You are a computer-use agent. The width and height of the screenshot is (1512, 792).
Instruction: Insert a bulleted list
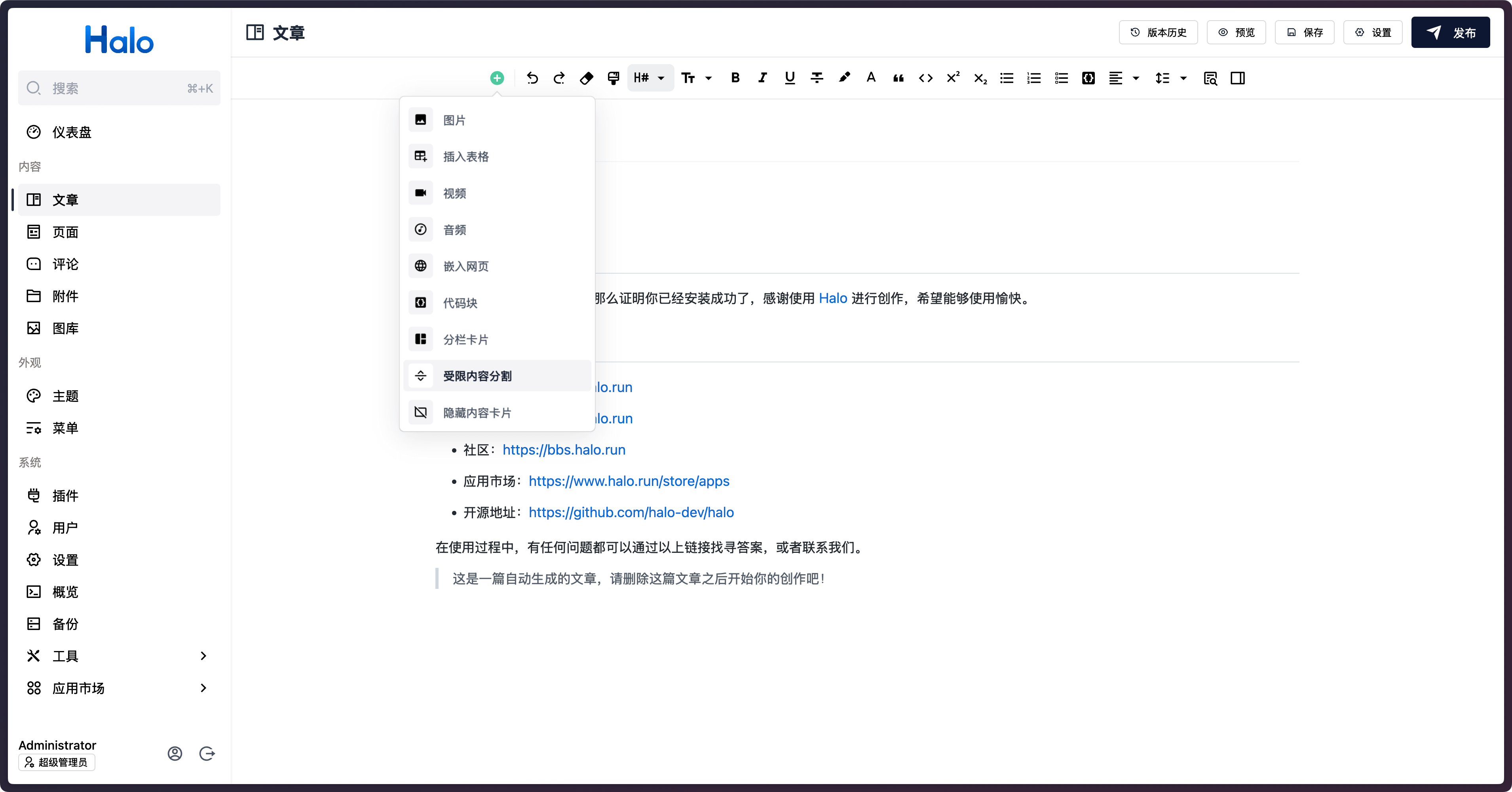point(1007,78)
